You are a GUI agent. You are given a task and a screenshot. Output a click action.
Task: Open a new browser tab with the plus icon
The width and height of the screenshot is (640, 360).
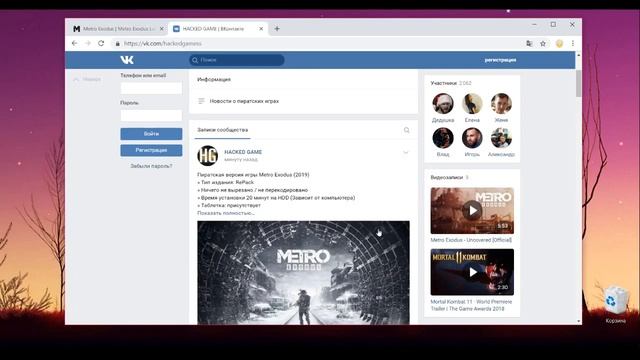[277, 29]
